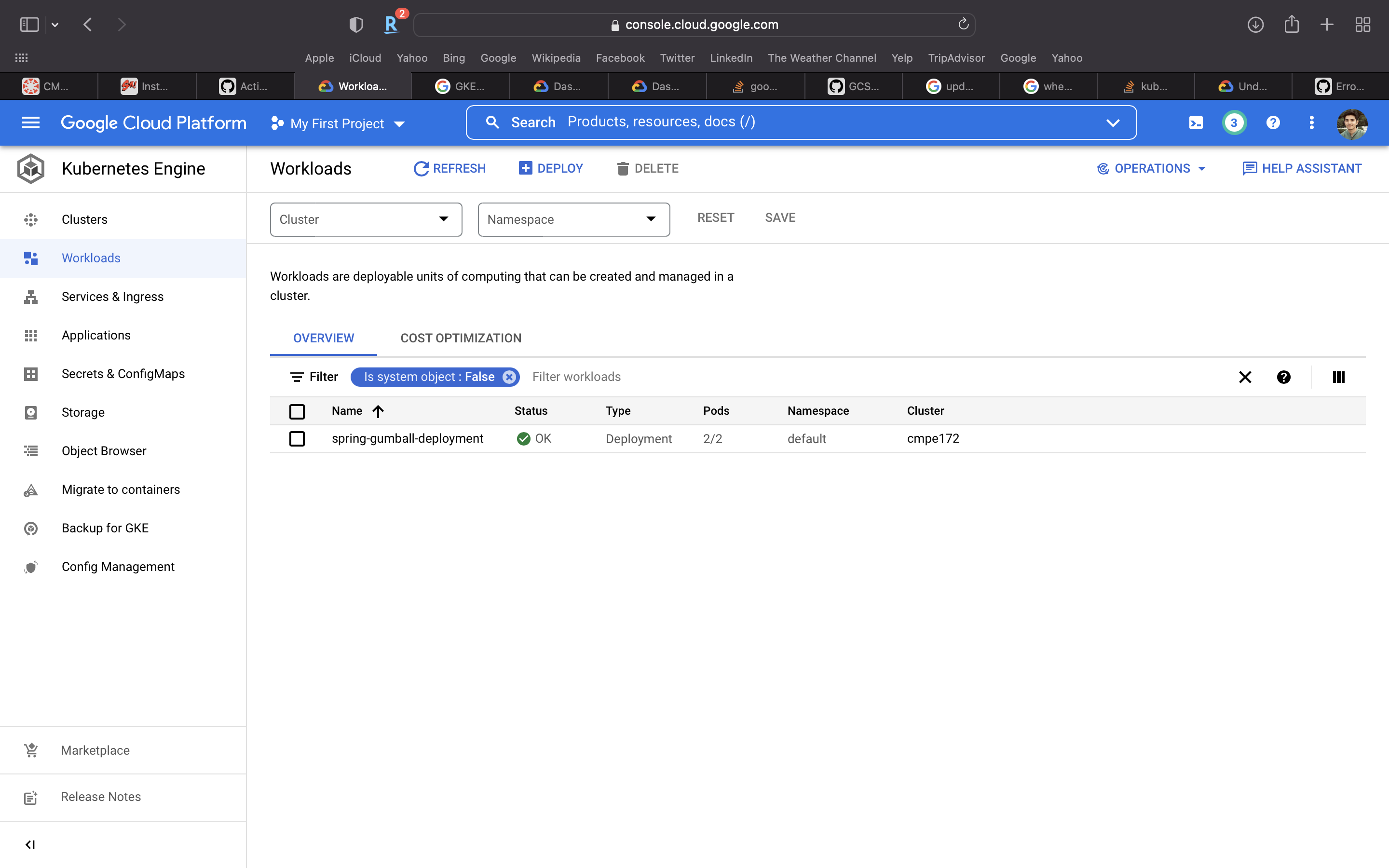The height and width of the screenshot is (868, 1389).
Task: Expand the Cluster dropdown
Action: click(x=366, y=219)
